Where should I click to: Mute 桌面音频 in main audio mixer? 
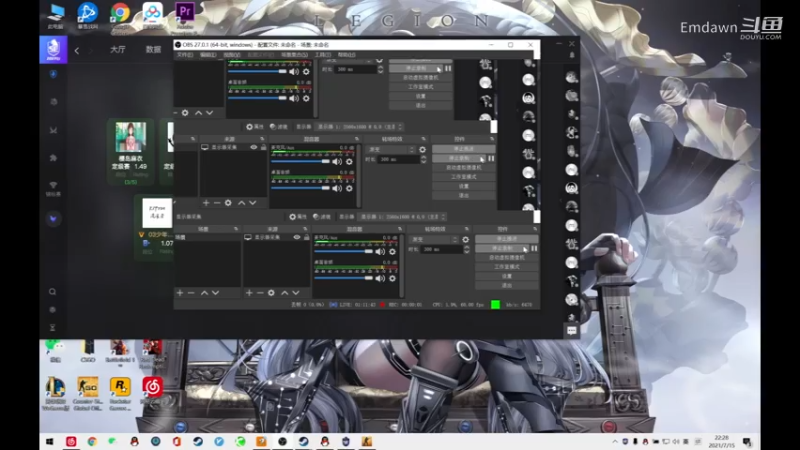380,278
